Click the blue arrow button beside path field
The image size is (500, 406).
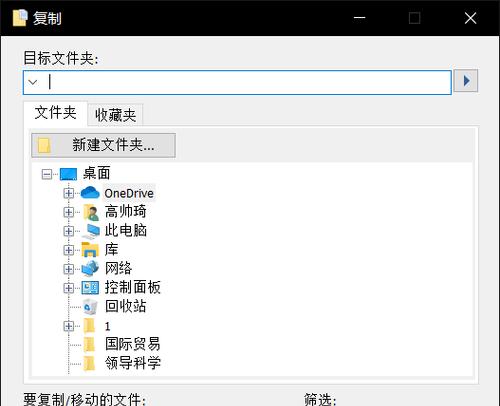466,81
